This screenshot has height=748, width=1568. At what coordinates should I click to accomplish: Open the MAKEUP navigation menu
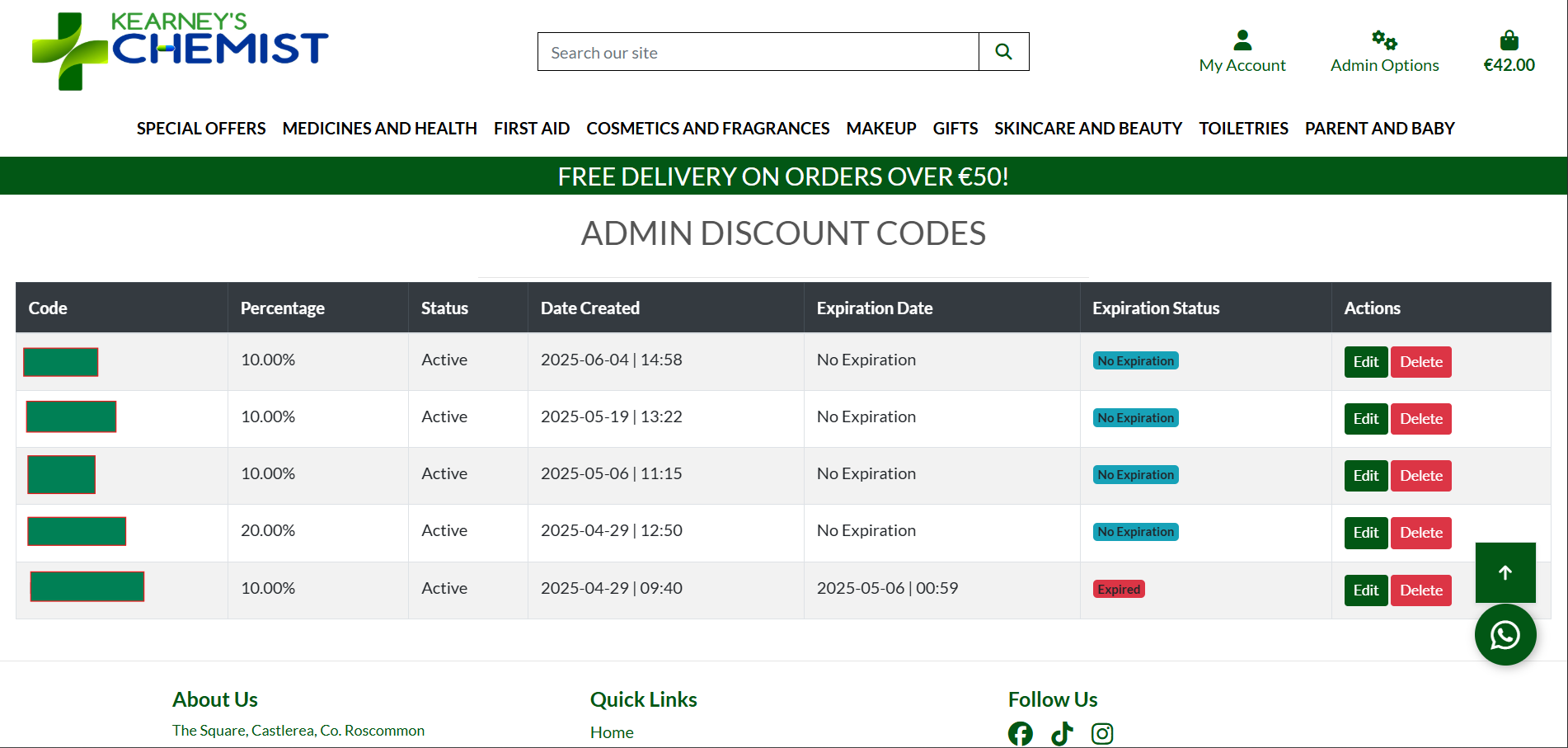pyautogui.click(x=880, y=128)
